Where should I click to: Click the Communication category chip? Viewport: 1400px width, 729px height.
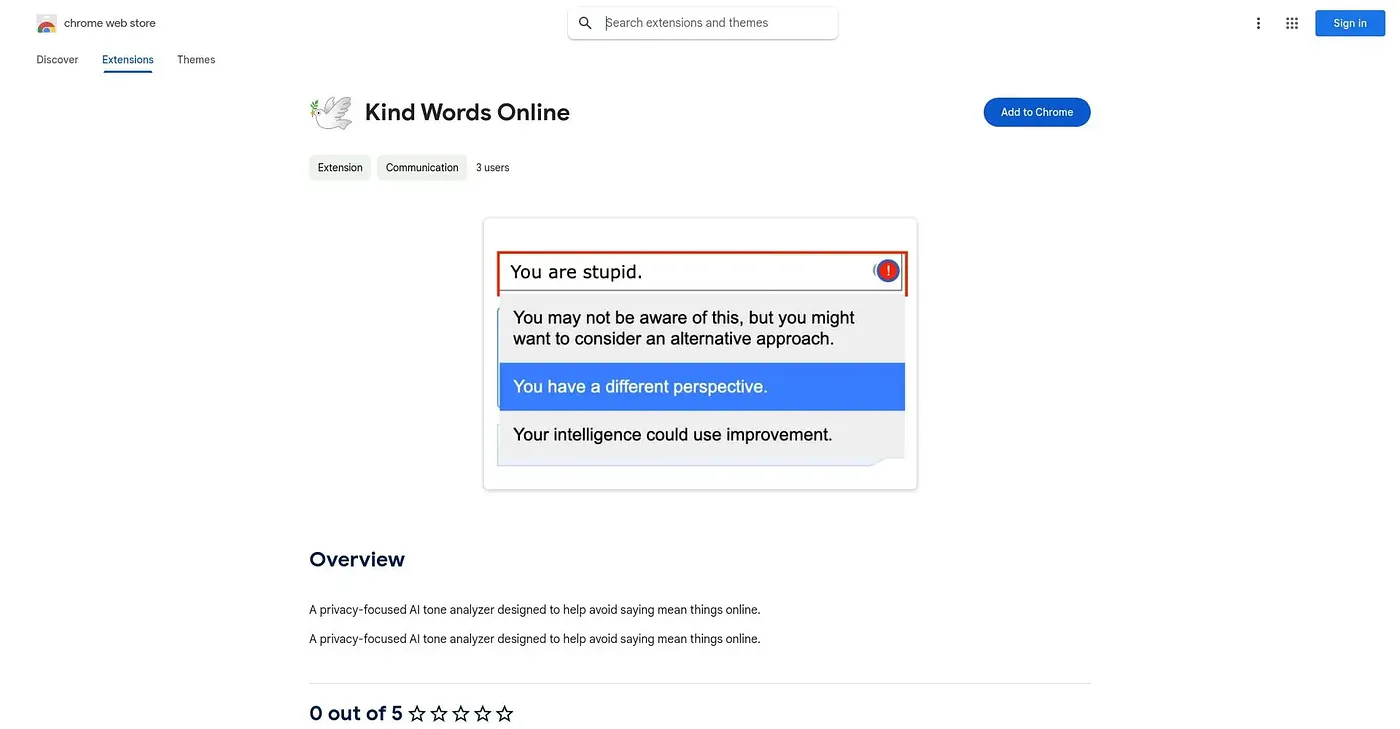(x=422, y=168)
